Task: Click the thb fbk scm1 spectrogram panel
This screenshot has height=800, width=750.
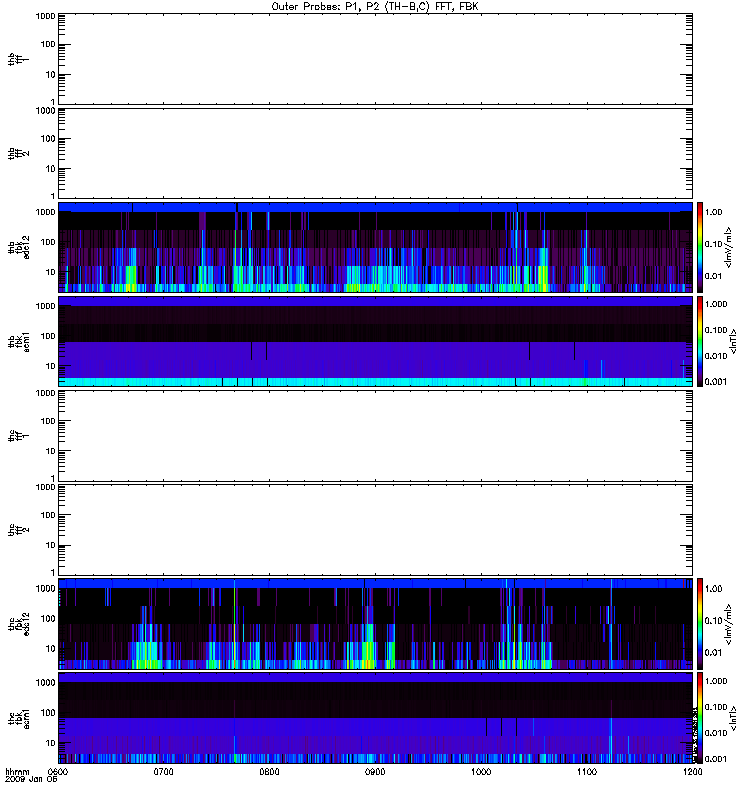Action: click(x=375, y=342)
